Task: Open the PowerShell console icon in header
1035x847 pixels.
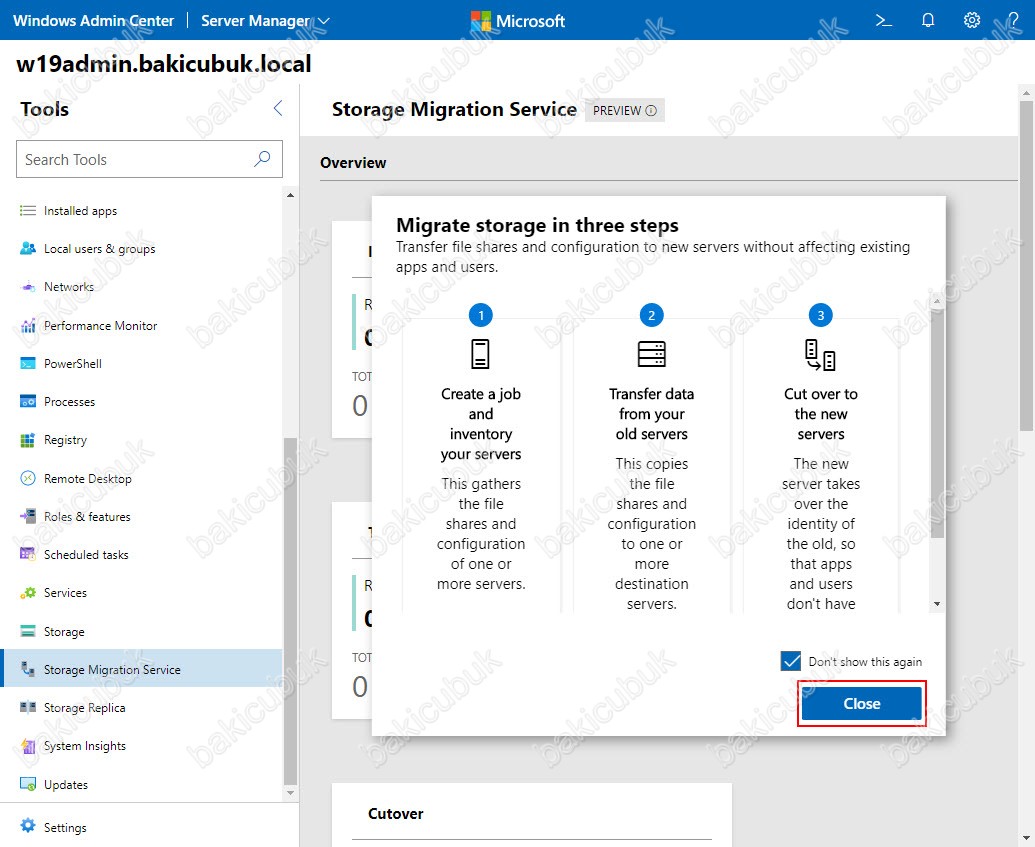Action: (x=884, y=20)
